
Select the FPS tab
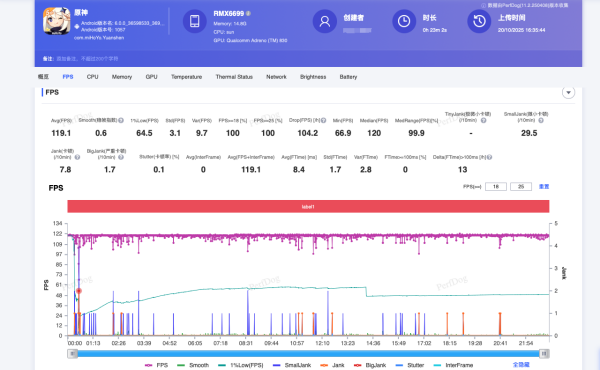pyautogui.click(x=68, y=77)
